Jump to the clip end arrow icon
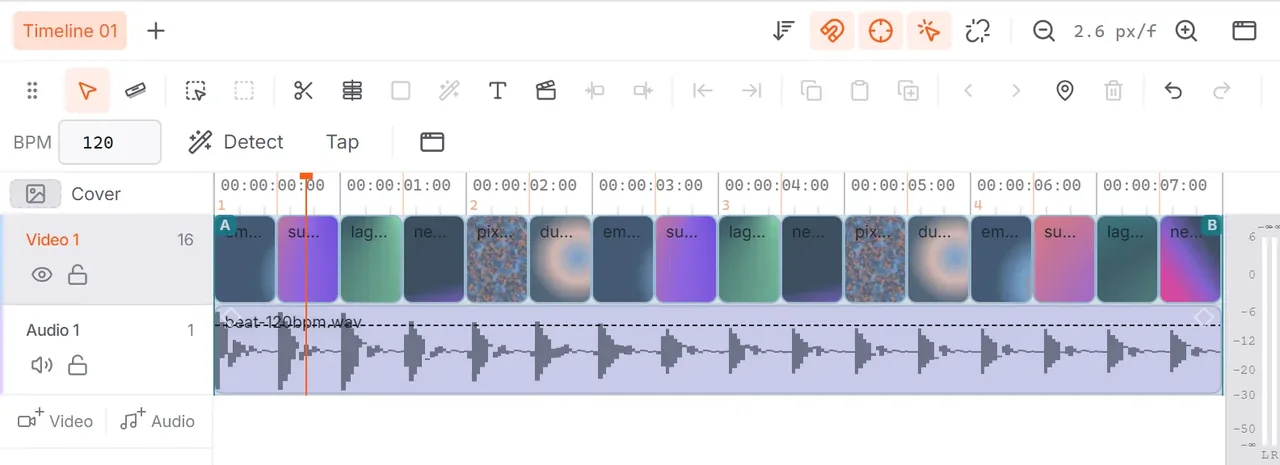The image size is (1280, 465). point(751,91)
